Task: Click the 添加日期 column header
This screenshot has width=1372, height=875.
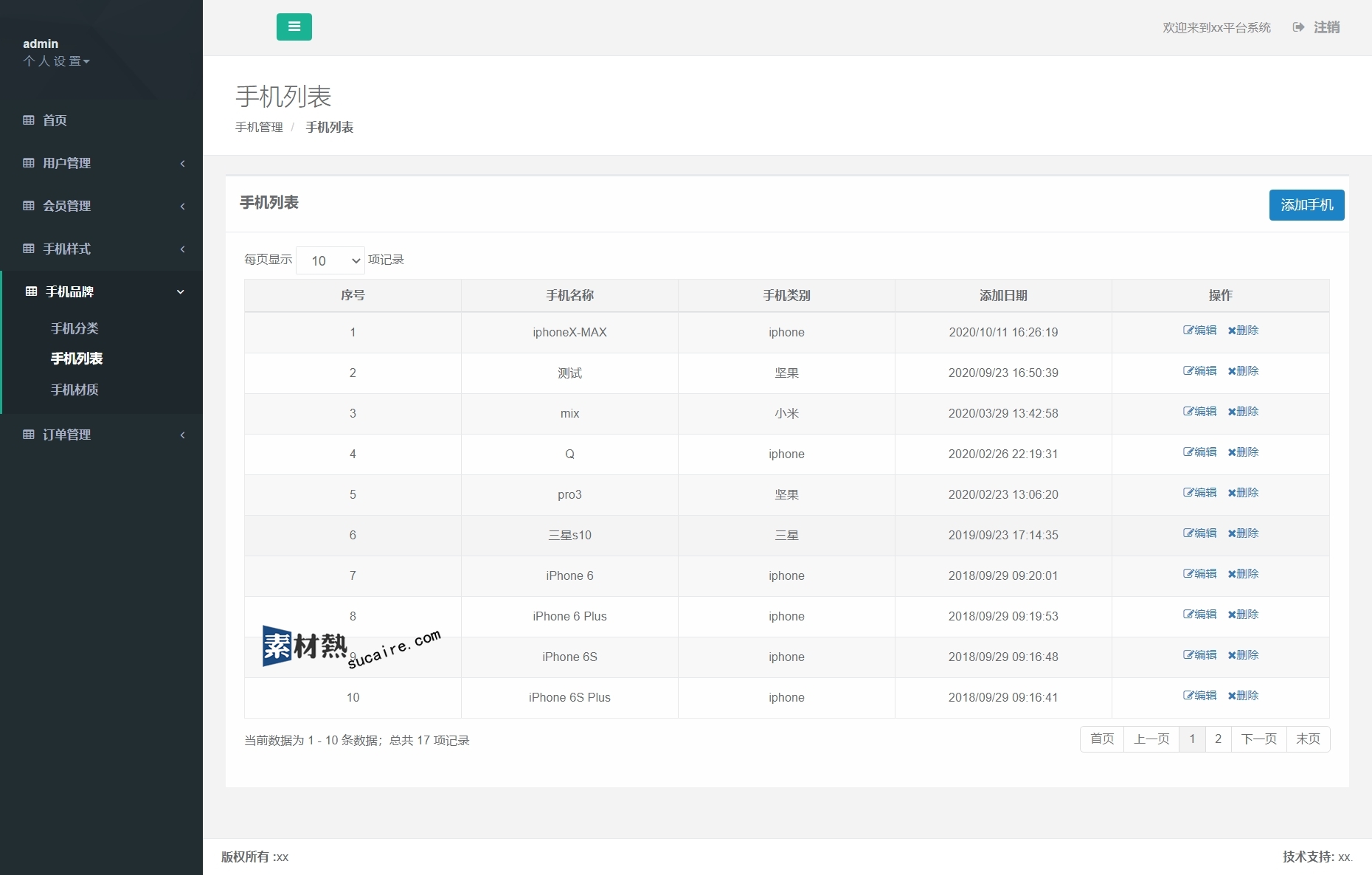Action: click(x=1003, y=295)
